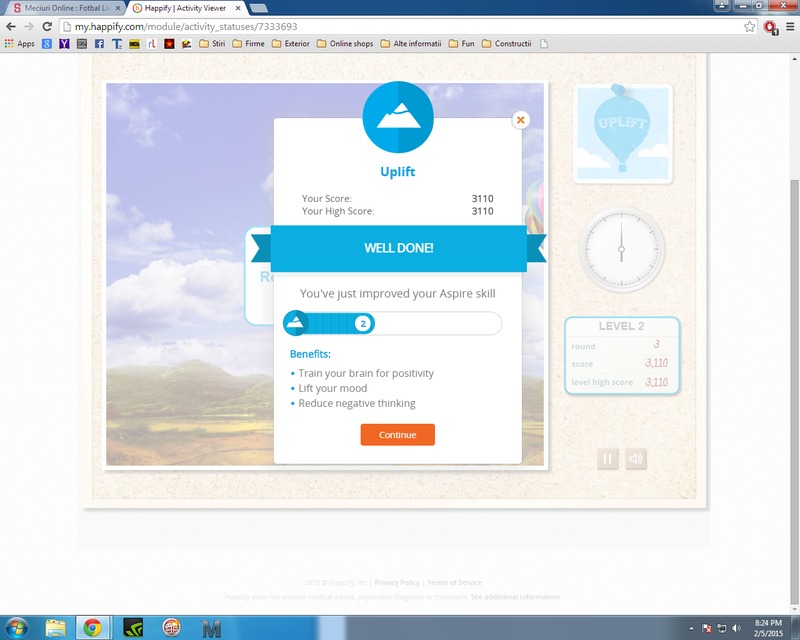Open the blank page bookmark icon
This screenshot has height=640, width=800.
[544, 44]
